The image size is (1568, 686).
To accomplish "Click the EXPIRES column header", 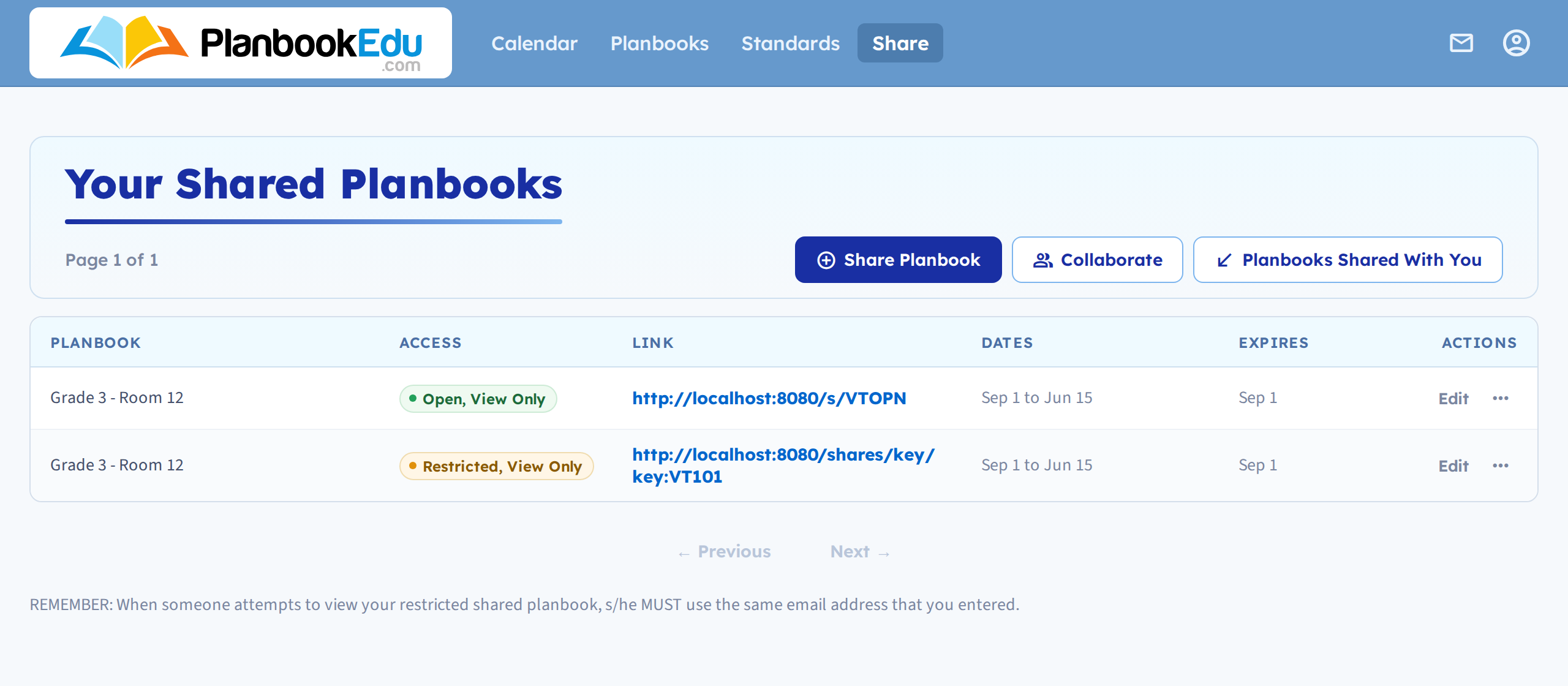I will [x=1274, y=342].
